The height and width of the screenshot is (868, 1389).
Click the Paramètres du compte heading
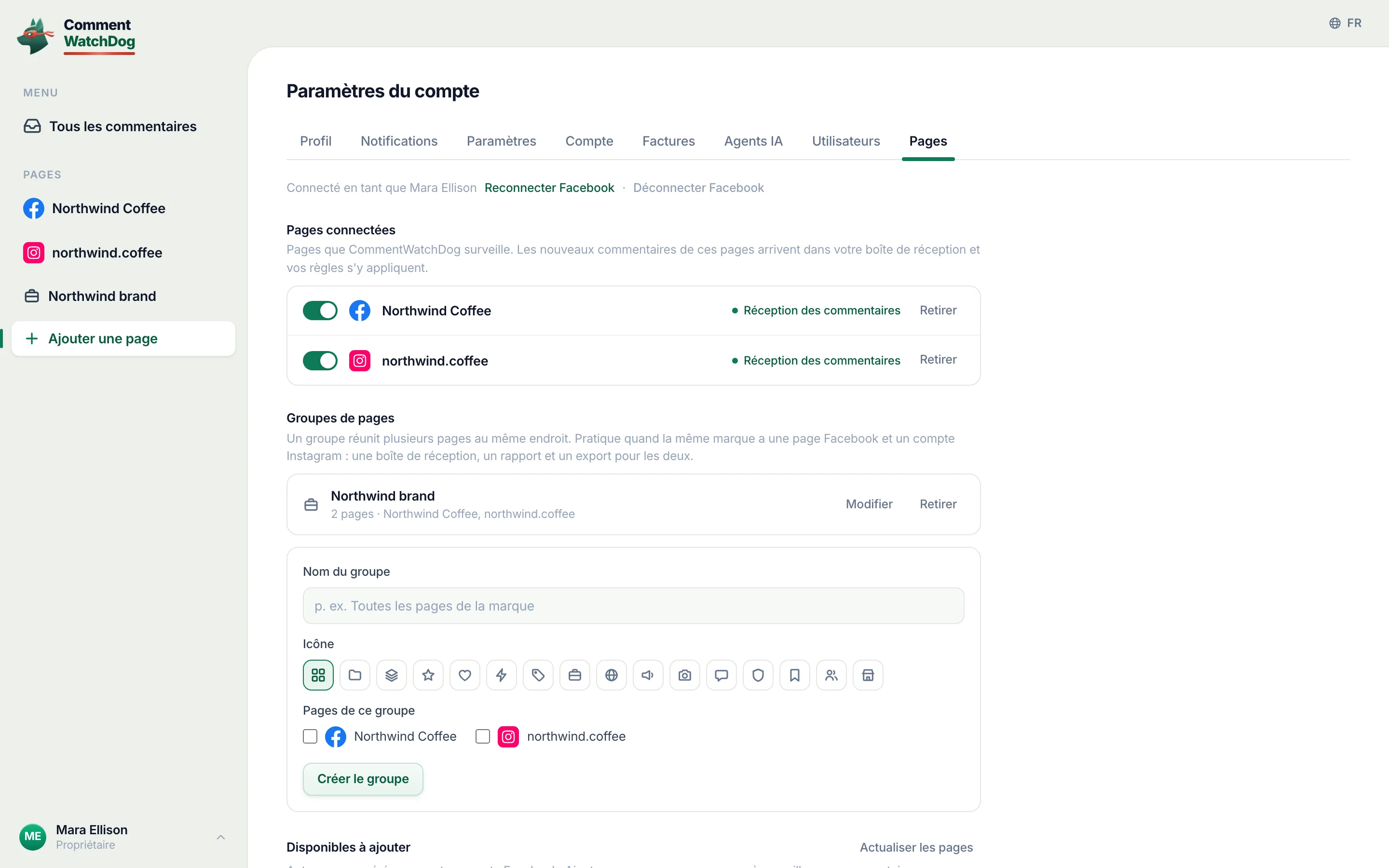[383, 91]
